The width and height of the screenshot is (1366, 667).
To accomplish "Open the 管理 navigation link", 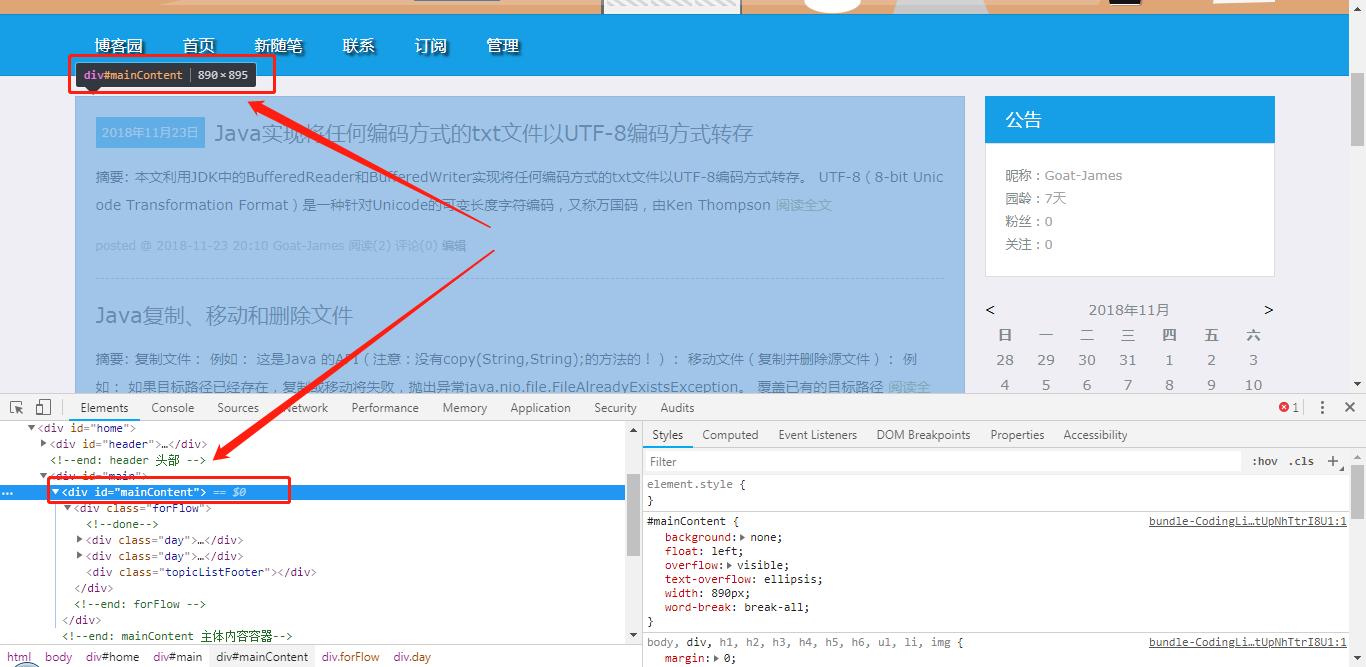I will (503, 46).
